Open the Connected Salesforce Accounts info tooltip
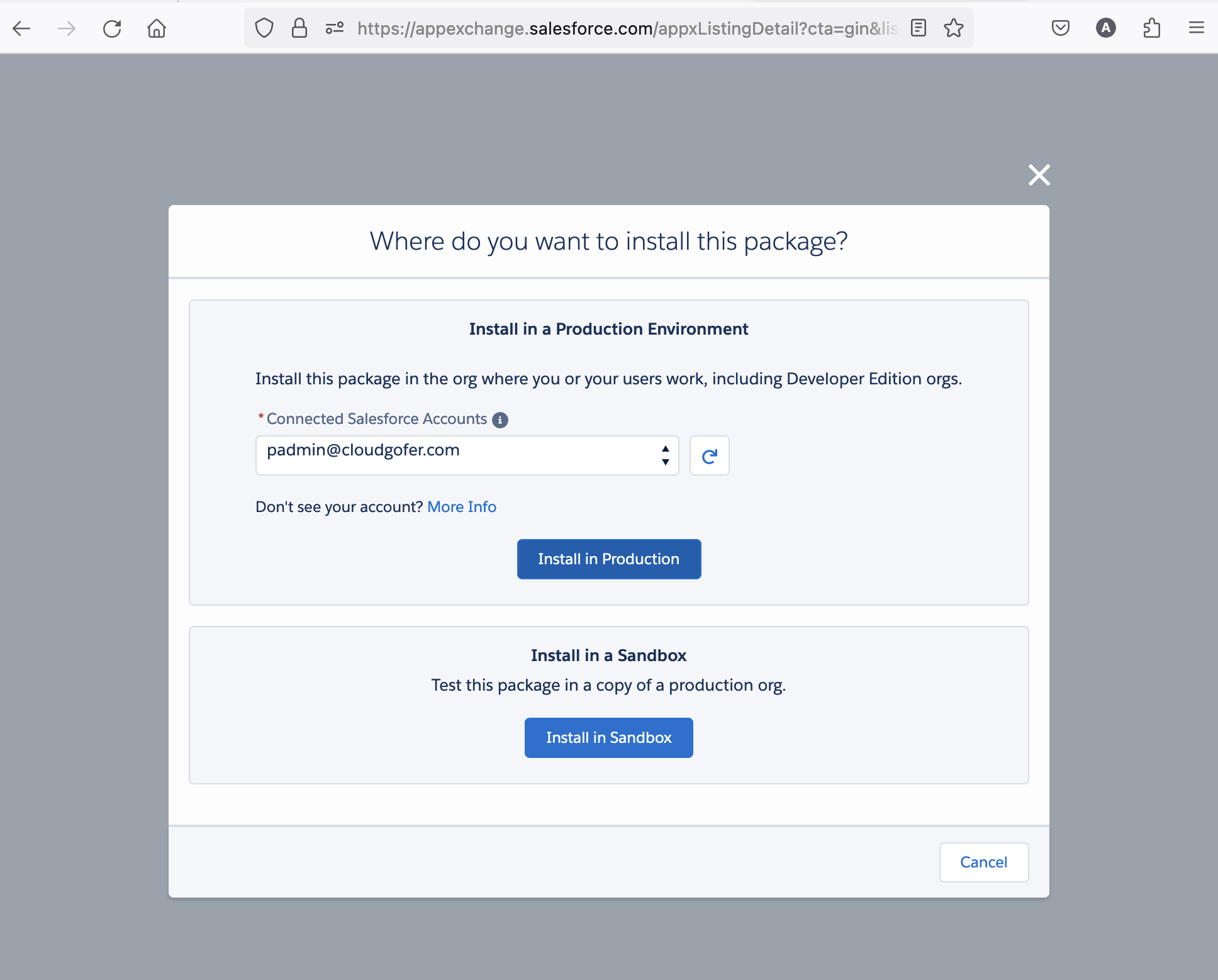 [x=500, y=420]
